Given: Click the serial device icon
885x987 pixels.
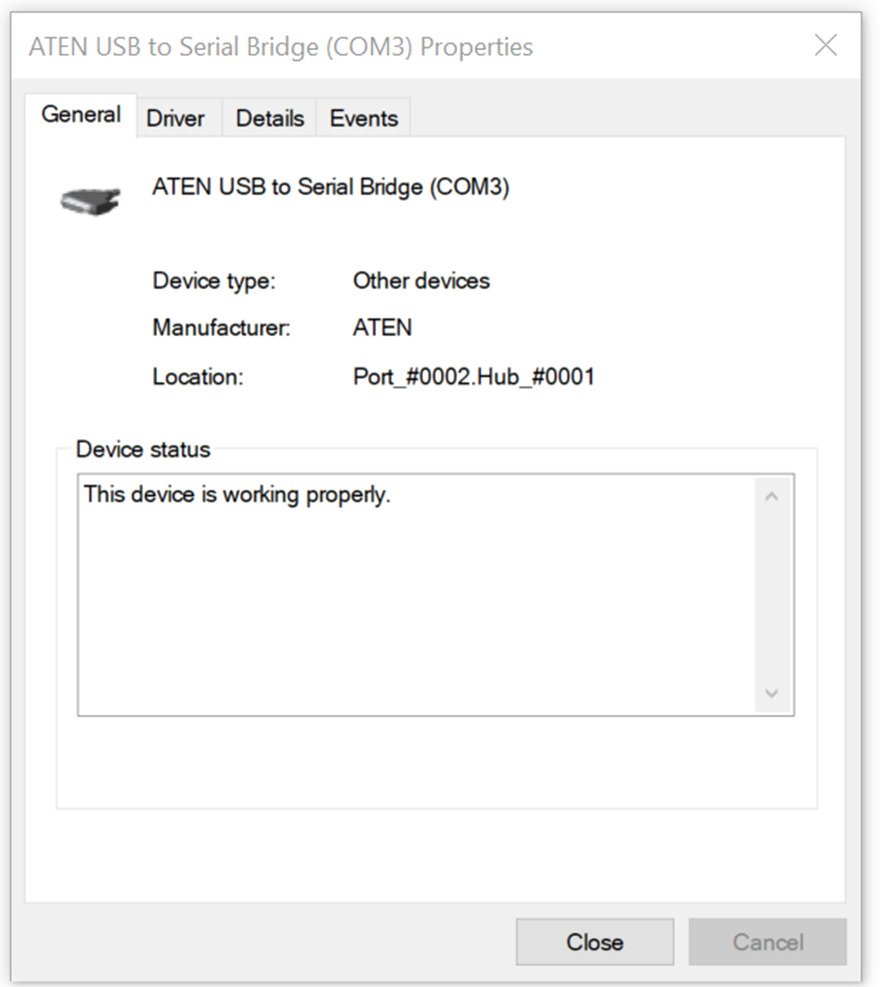Looking at the screenshot, I should [x=90, y=200].
